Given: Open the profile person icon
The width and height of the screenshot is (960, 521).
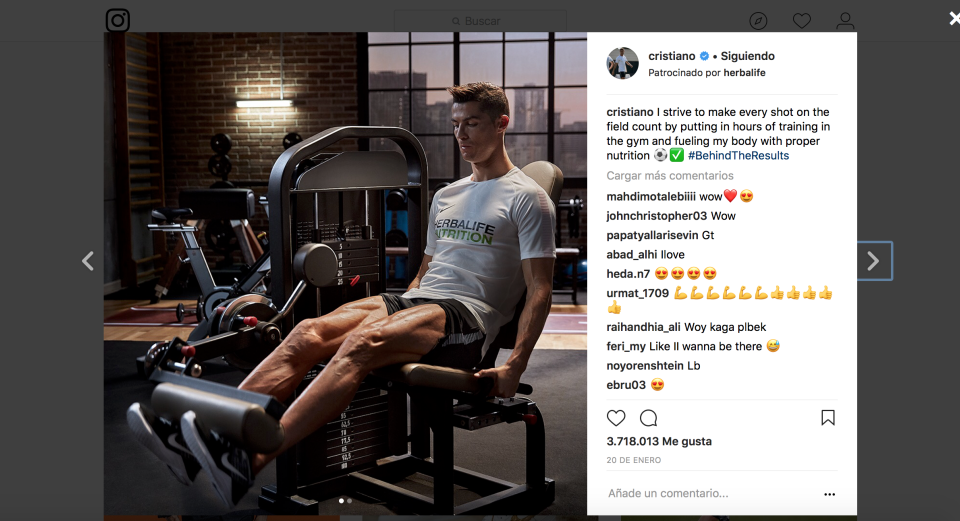Looking at the screenshot, I should tap(845, 21).
